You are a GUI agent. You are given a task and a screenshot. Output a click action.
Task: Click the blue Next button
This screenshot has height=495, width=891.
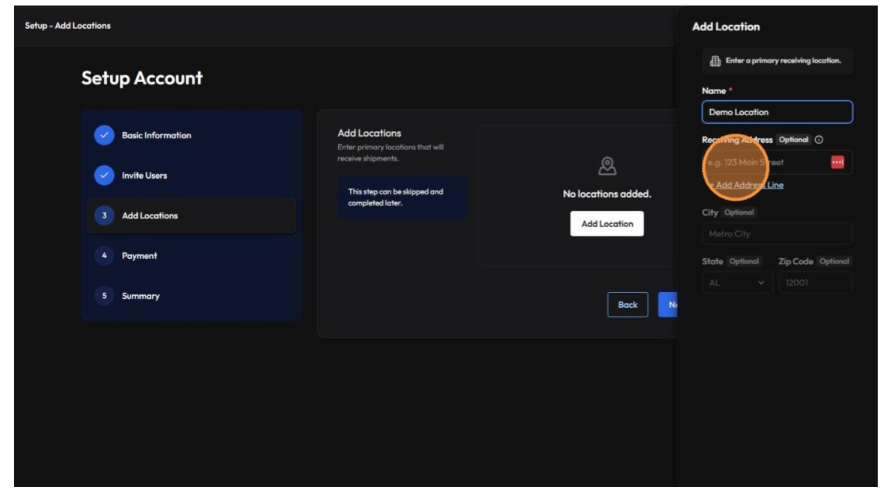[x=668, y=305]
